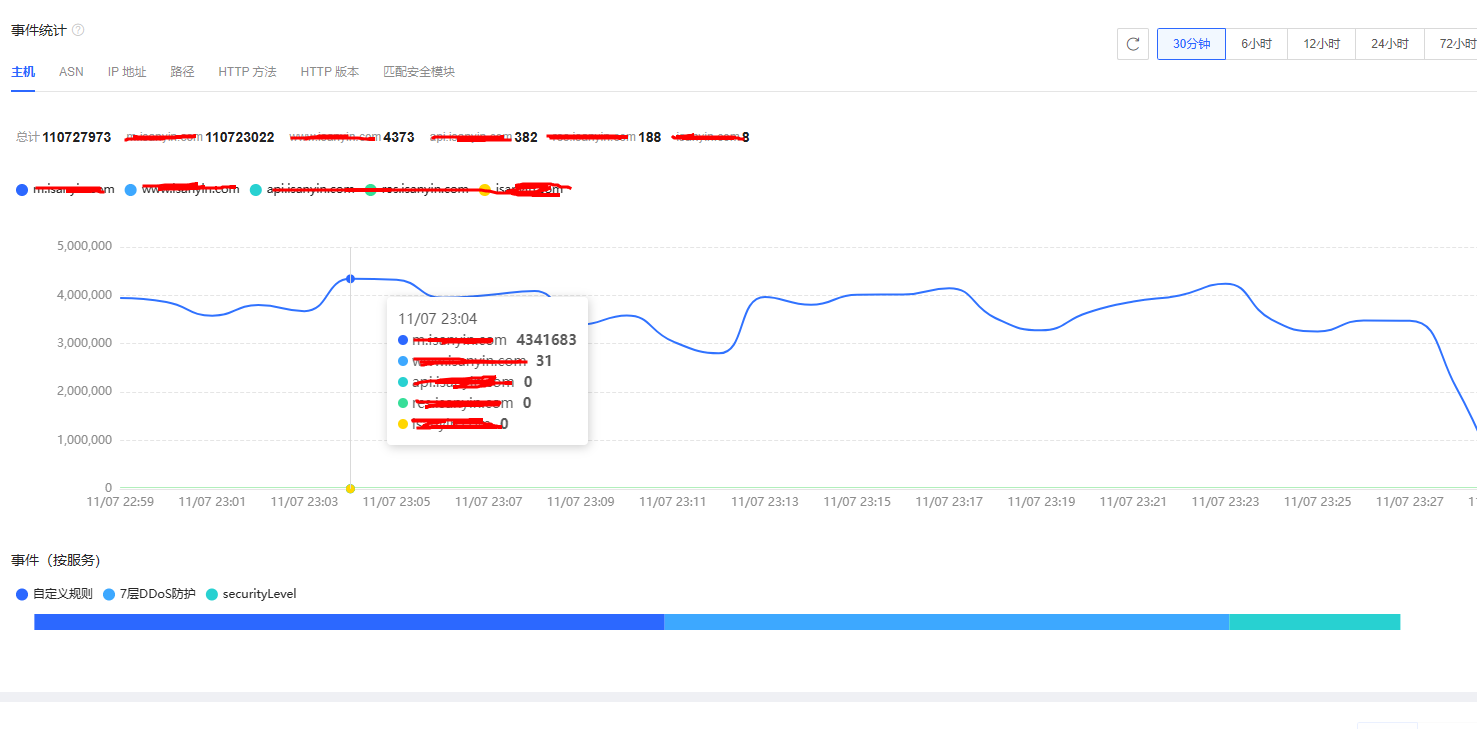Toggle the dark blue first host legend dot

pyautogui.click(x=22, y=190)
